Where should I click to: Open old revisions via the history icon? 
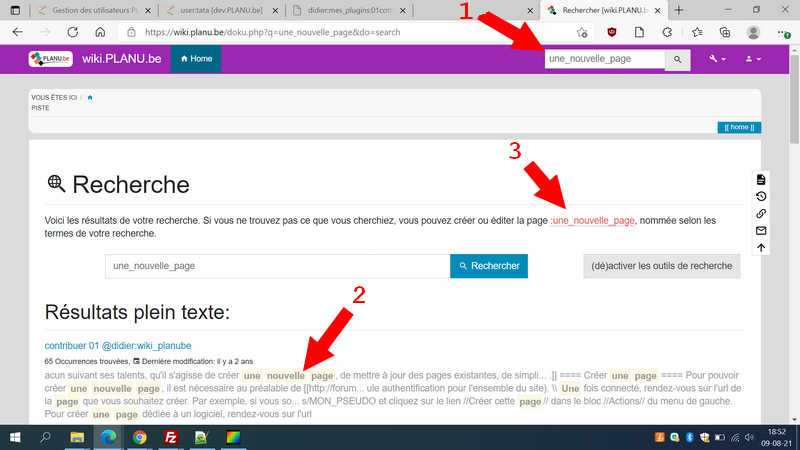click(x=761, y=196)
